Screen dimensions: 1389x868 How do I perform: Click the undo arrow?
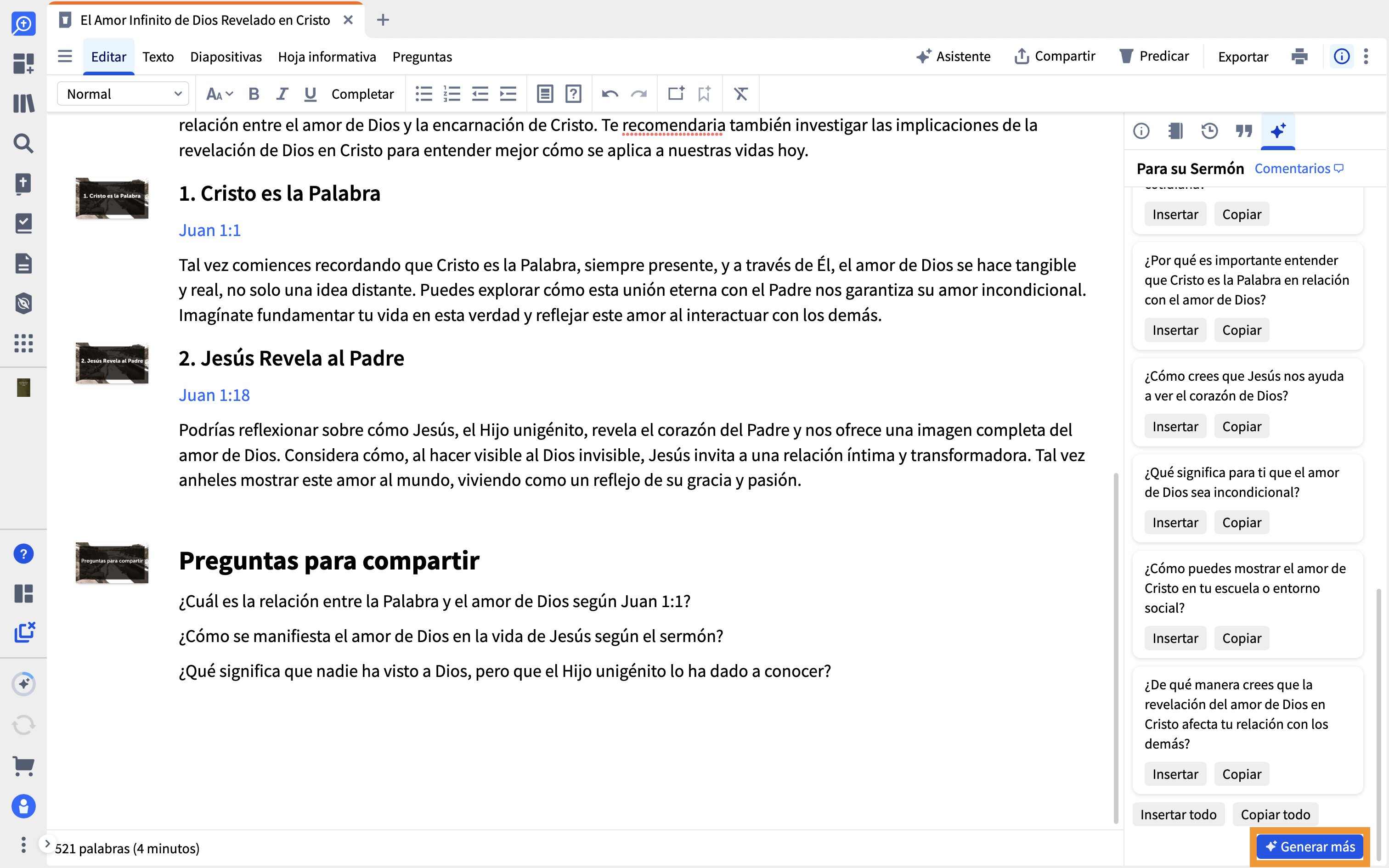[x=610, y=94]
